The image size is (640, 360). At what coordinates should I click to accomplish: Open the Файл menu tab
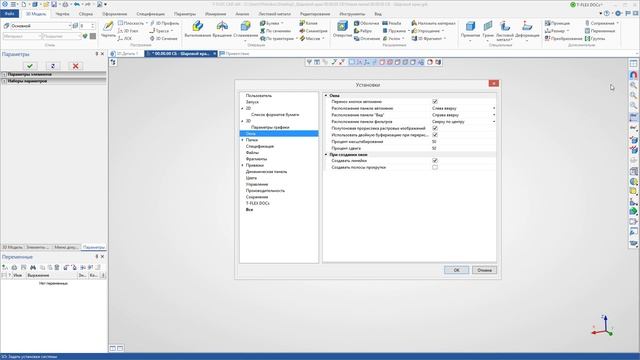pos(9,14)
